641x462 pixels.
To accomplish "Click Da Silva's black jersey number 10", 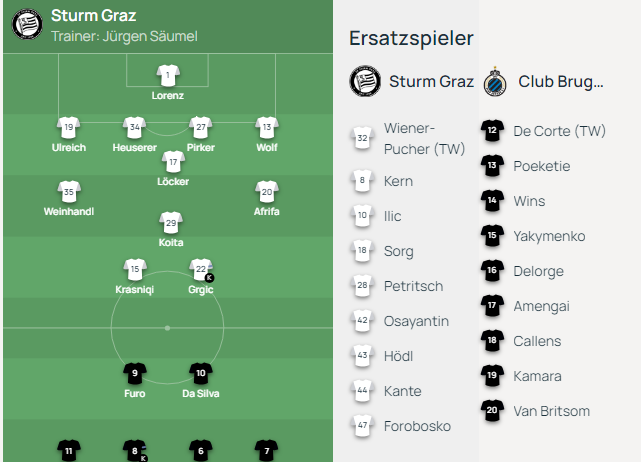I will pos(201,373).
